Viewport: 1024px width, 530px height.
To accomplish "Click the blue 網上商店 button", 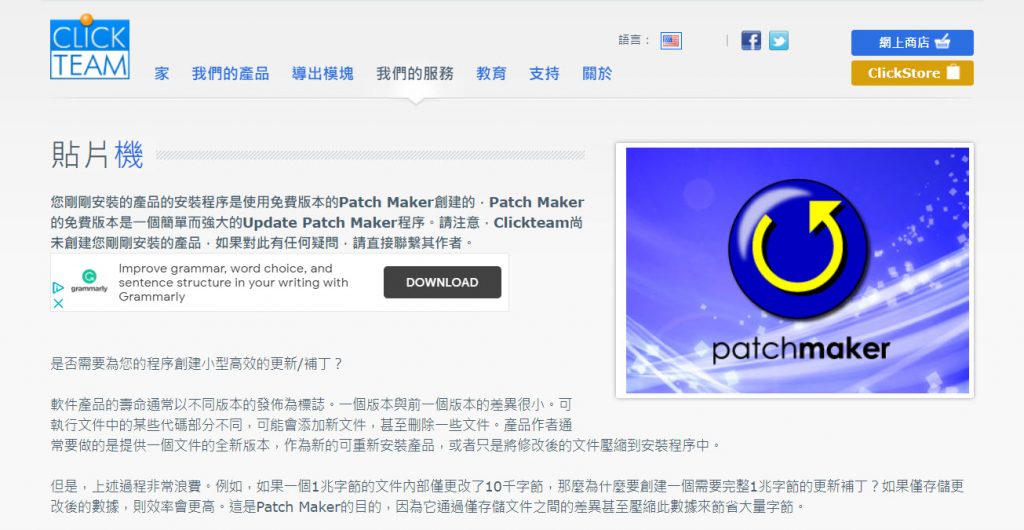I will [912, 42].
